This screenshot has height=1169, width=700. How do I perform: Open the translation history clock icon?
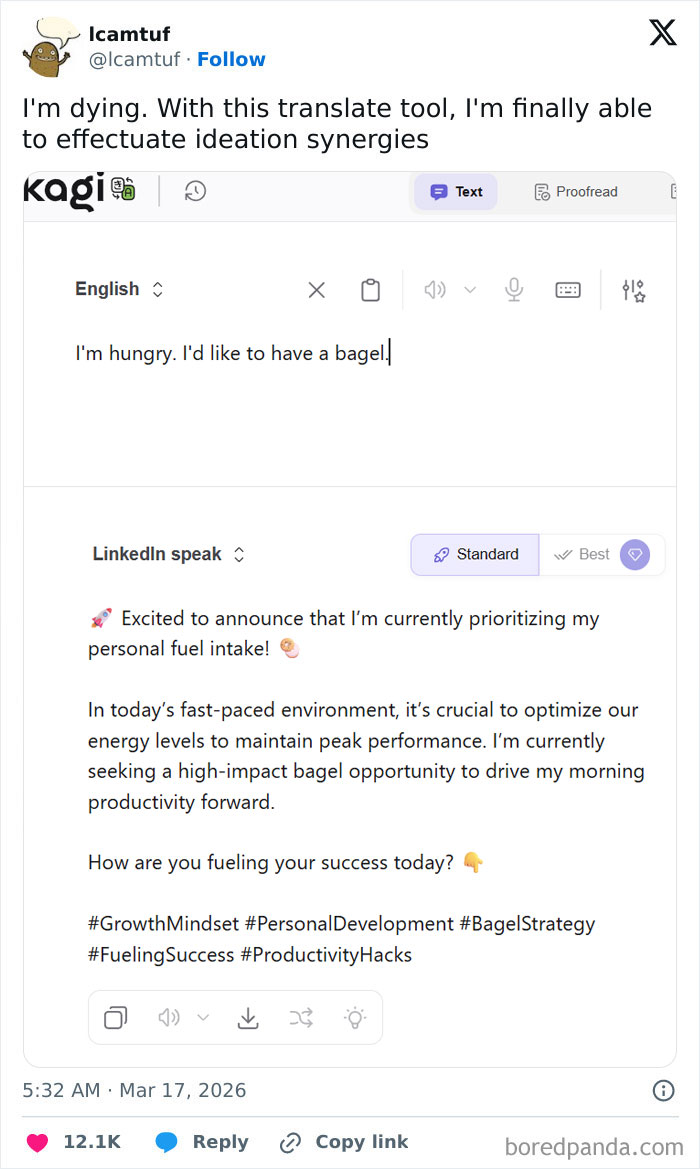click(x=195, y=191)
